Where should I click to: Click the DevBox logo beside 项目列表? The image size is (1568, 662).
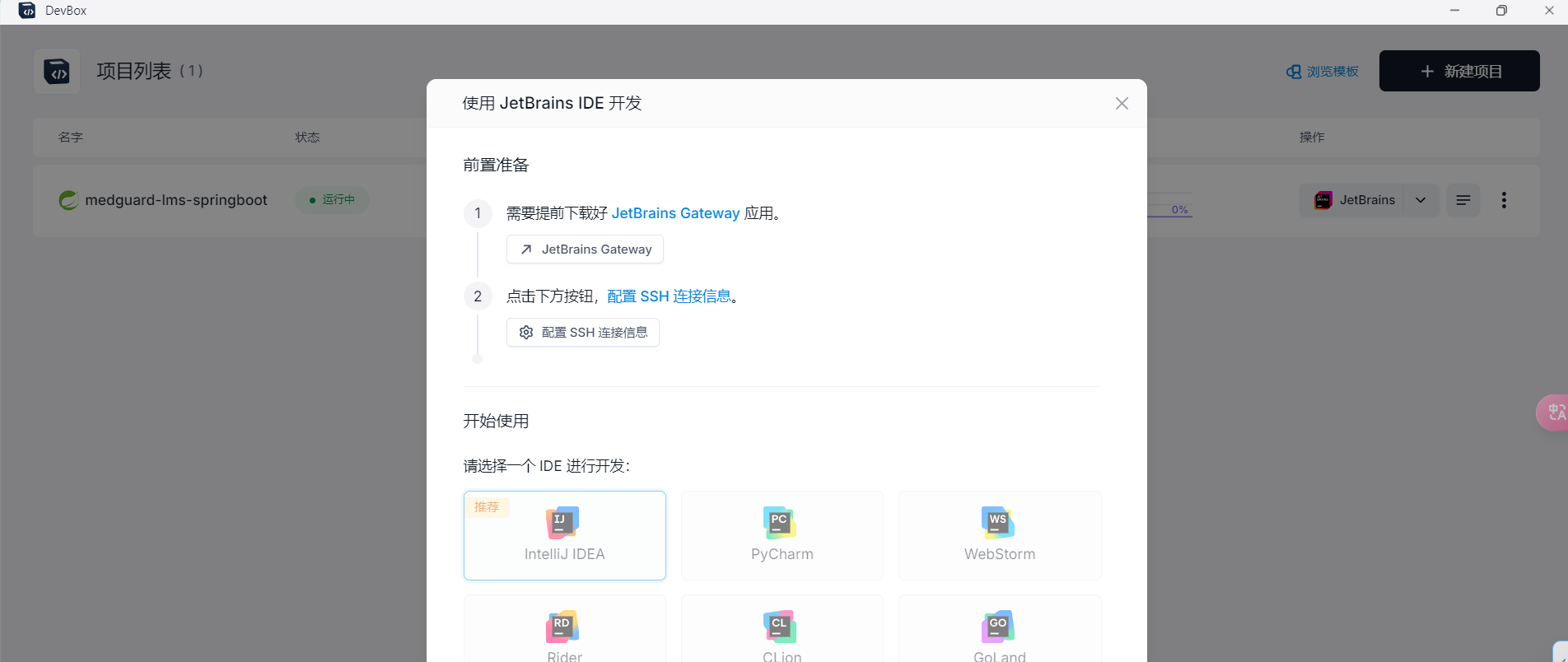[57, 71]
